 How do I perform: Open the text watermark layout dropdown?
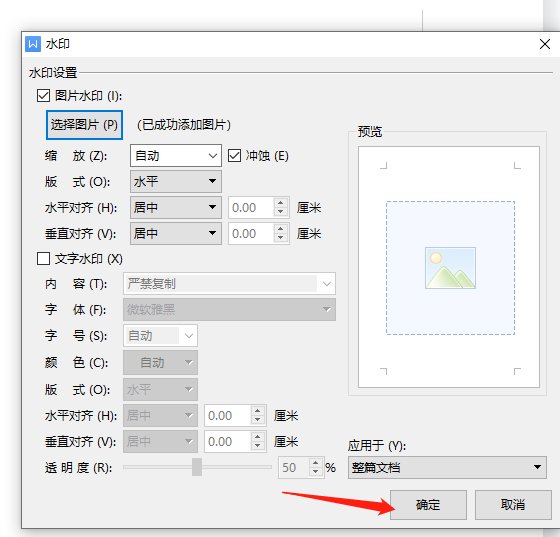[160, 389]
